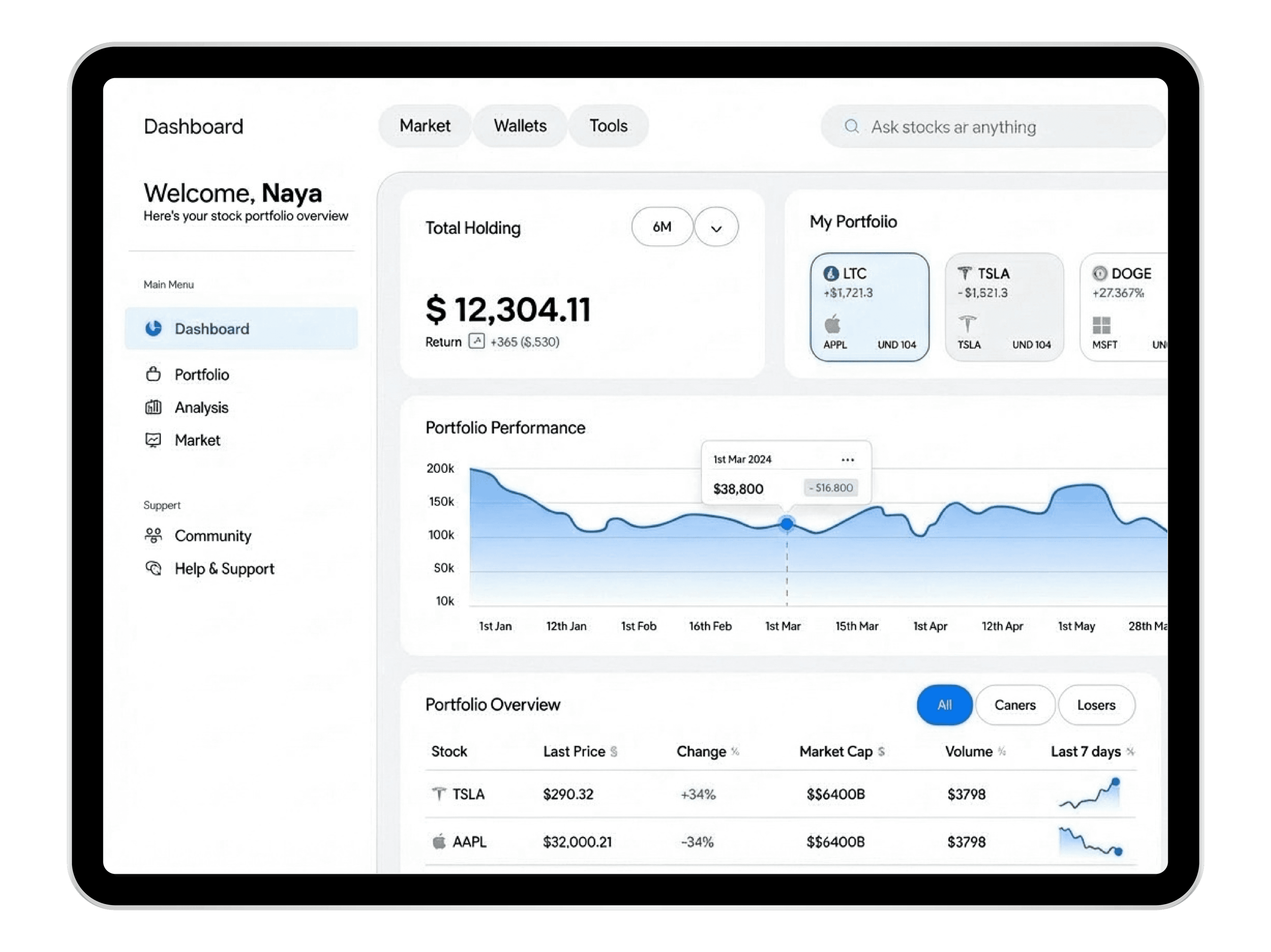Click the Portfolio bag icon in sidebar
1271x952 pixels.
(154, 374)
